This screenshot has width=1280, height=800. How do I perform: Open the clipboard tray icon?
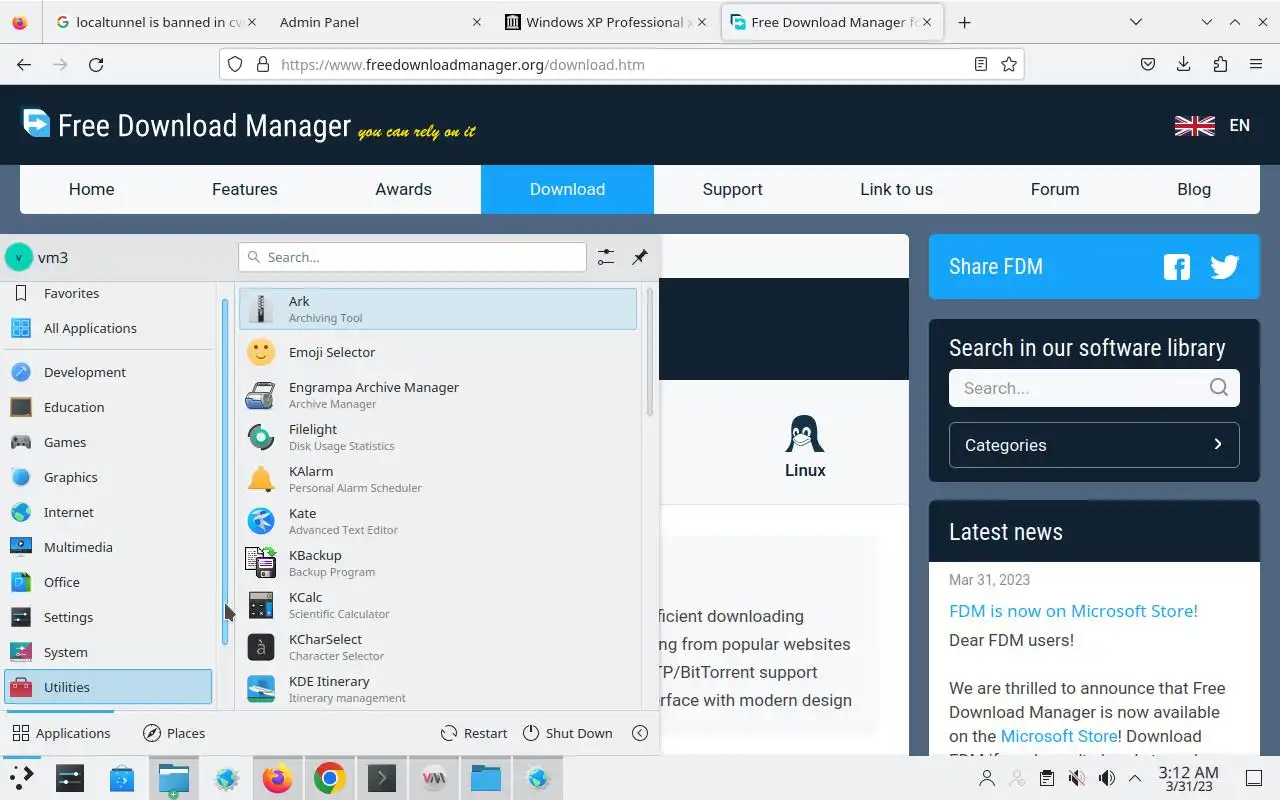1046,778
